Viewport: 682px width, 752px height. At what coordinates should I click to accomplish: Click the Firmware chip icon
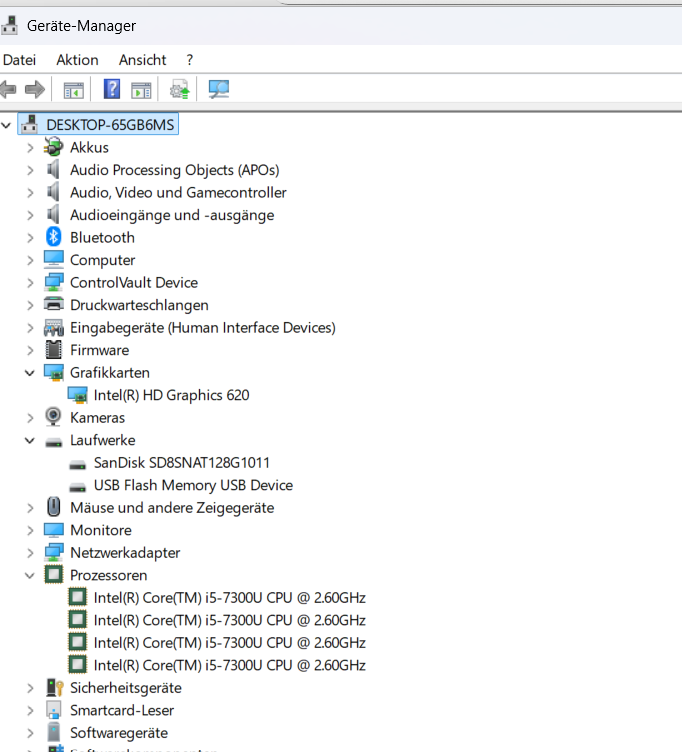[54, 350]
